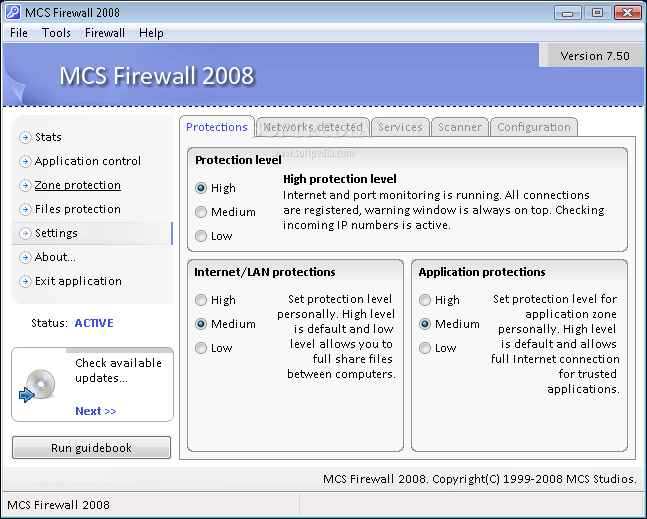Open the File menu

pyautogui.click(x=19, y=33)
